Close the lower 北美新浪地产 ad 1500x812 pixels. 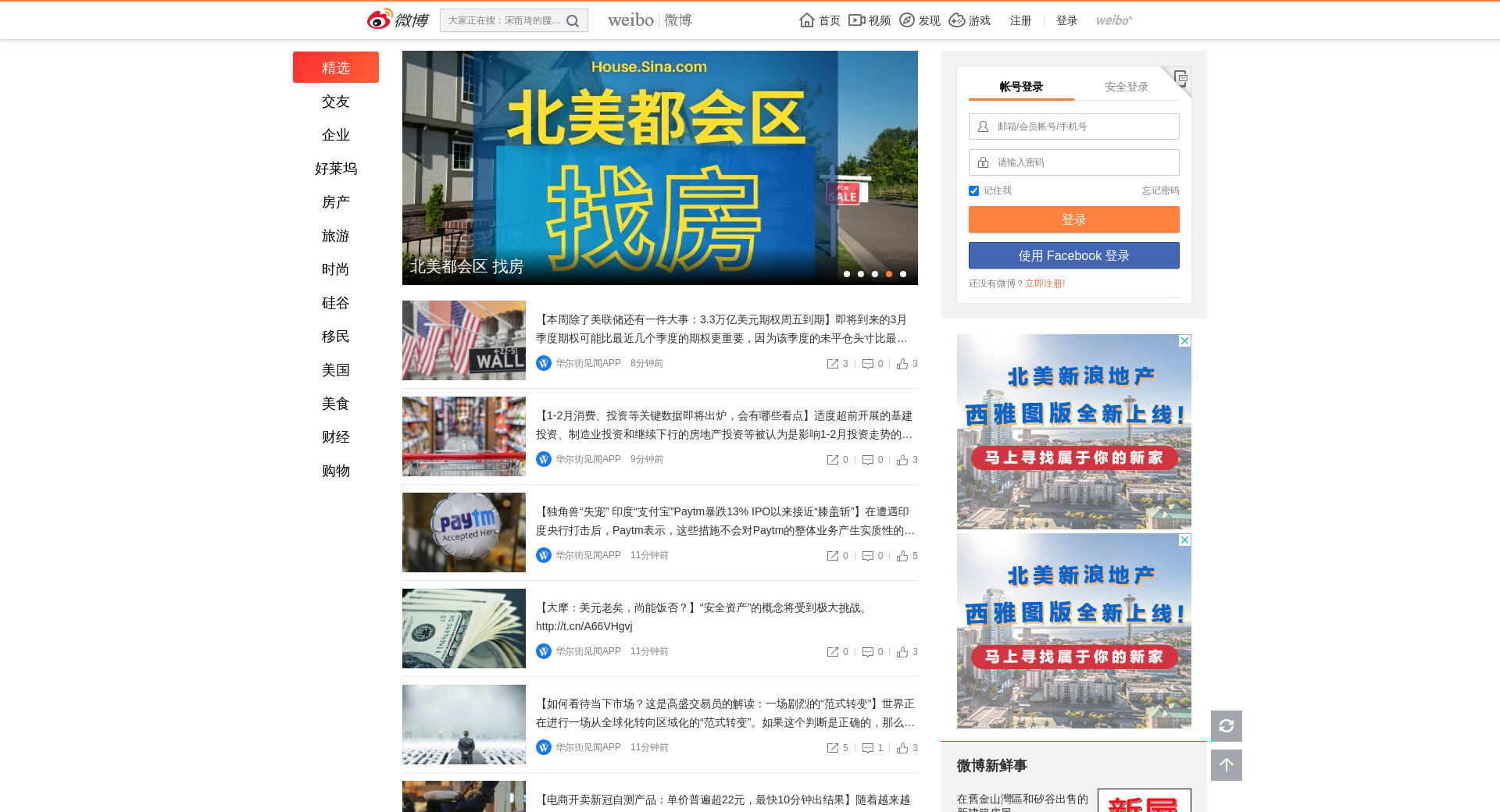[1185, 540]
